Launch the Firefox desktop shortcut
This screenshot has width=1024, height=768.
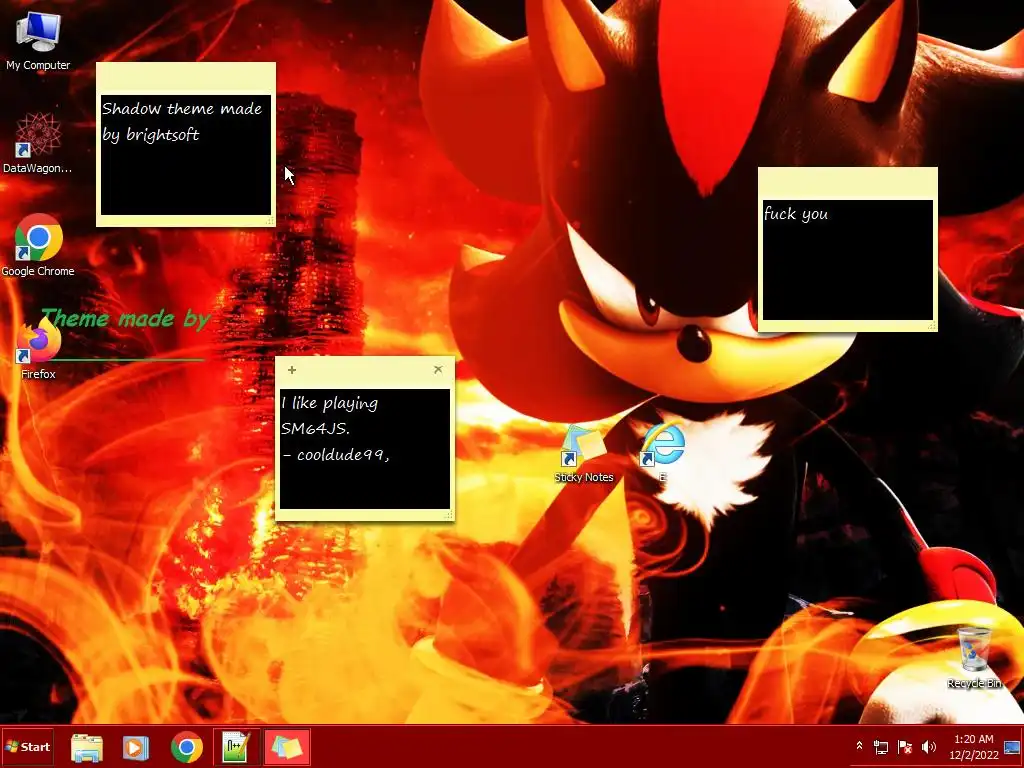tap(38, 349)
